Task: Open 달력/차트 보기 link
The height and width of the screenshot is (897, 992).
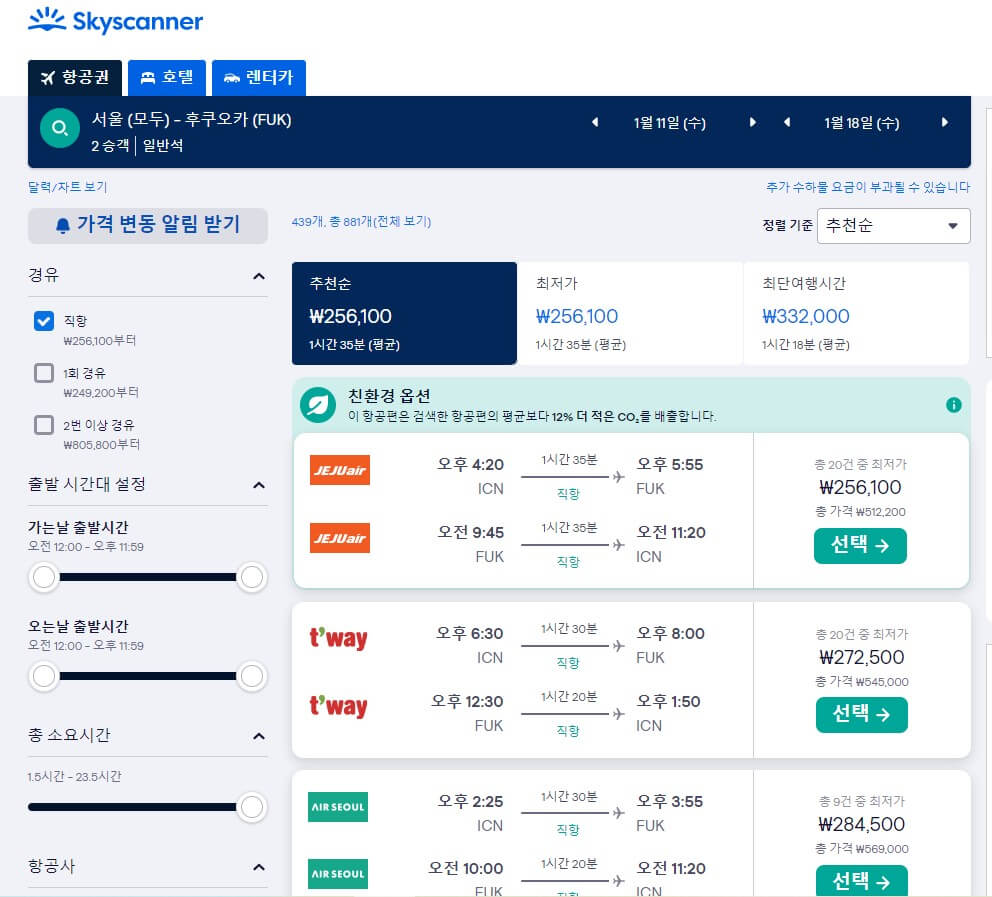Action: coord(68,187)
